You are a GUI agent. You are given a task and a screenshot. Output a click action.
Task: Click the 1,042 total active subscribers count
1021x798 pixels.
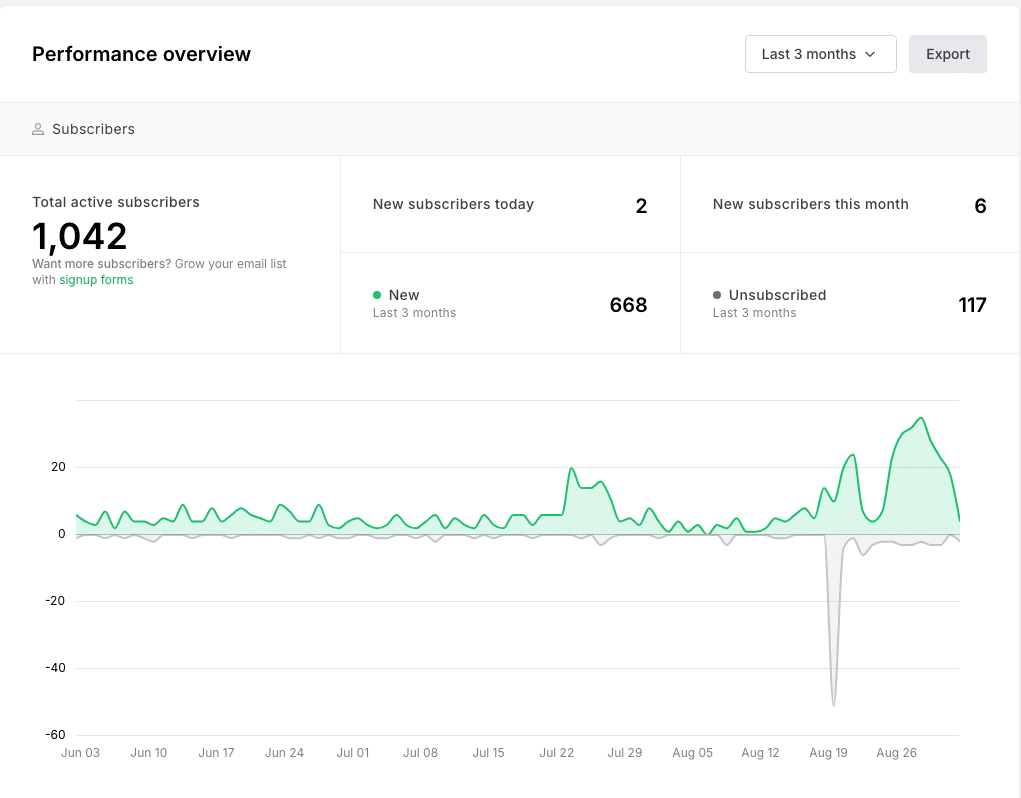80,237
